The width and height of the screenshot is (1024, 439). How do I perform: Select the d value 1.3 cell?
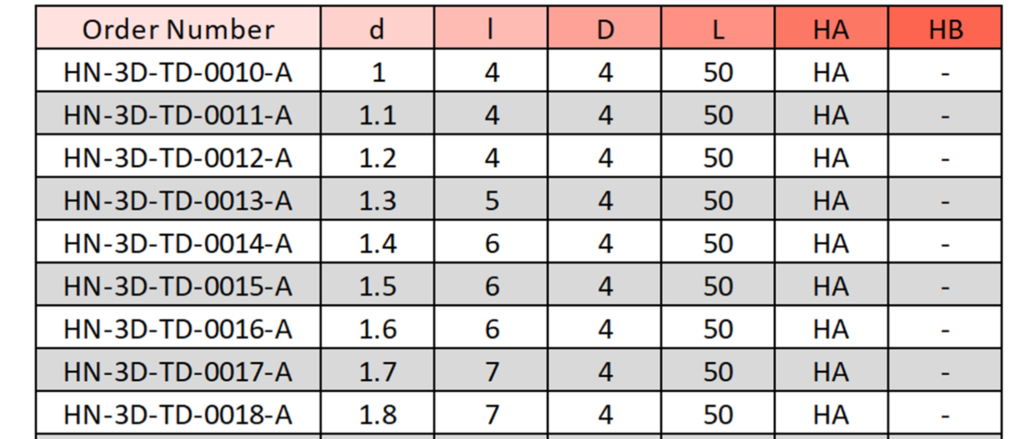[x=377, y=199]
